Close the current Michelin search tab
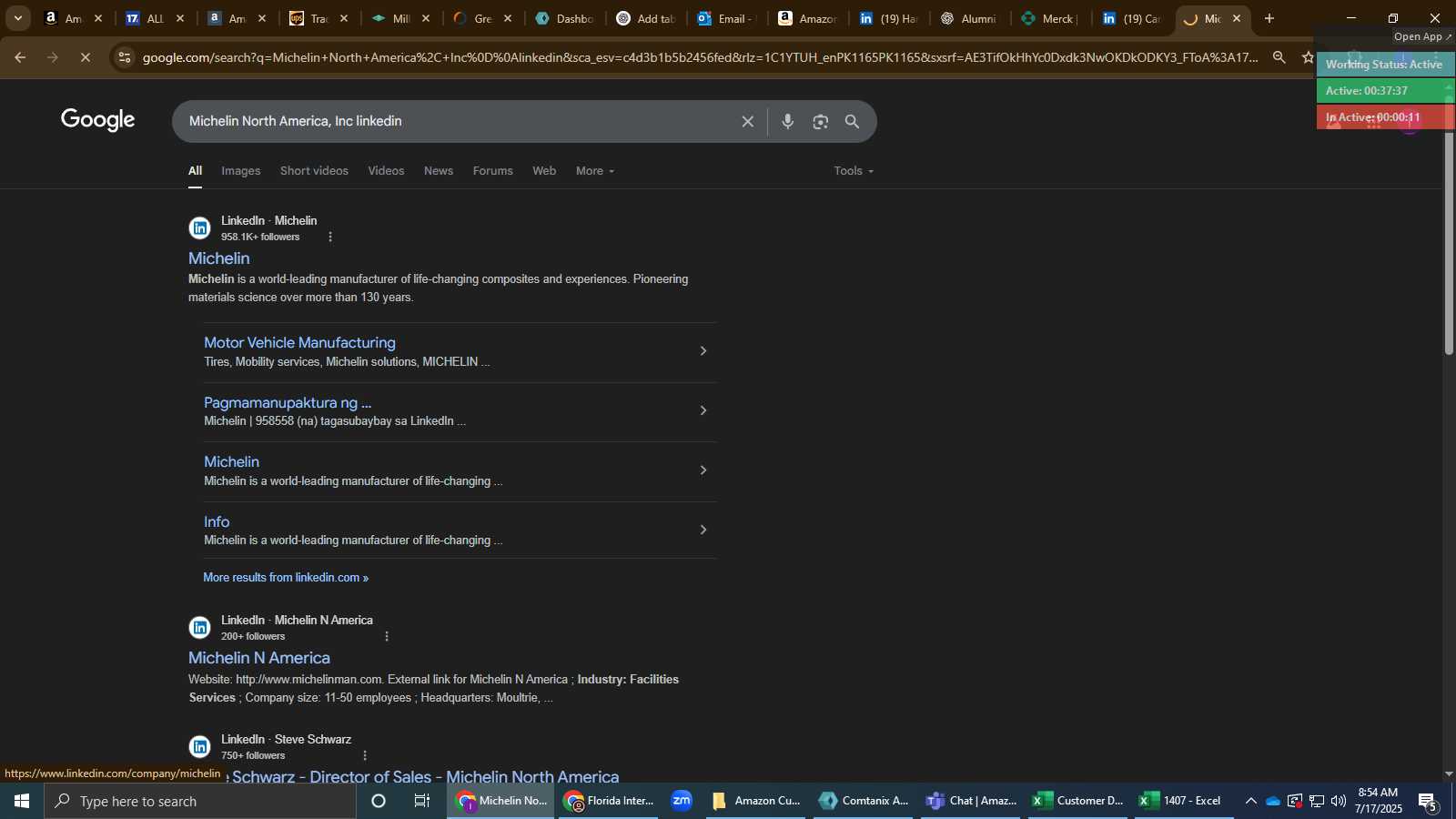The width and height of the screenshot is (1456, 819). click(1237, 18)
